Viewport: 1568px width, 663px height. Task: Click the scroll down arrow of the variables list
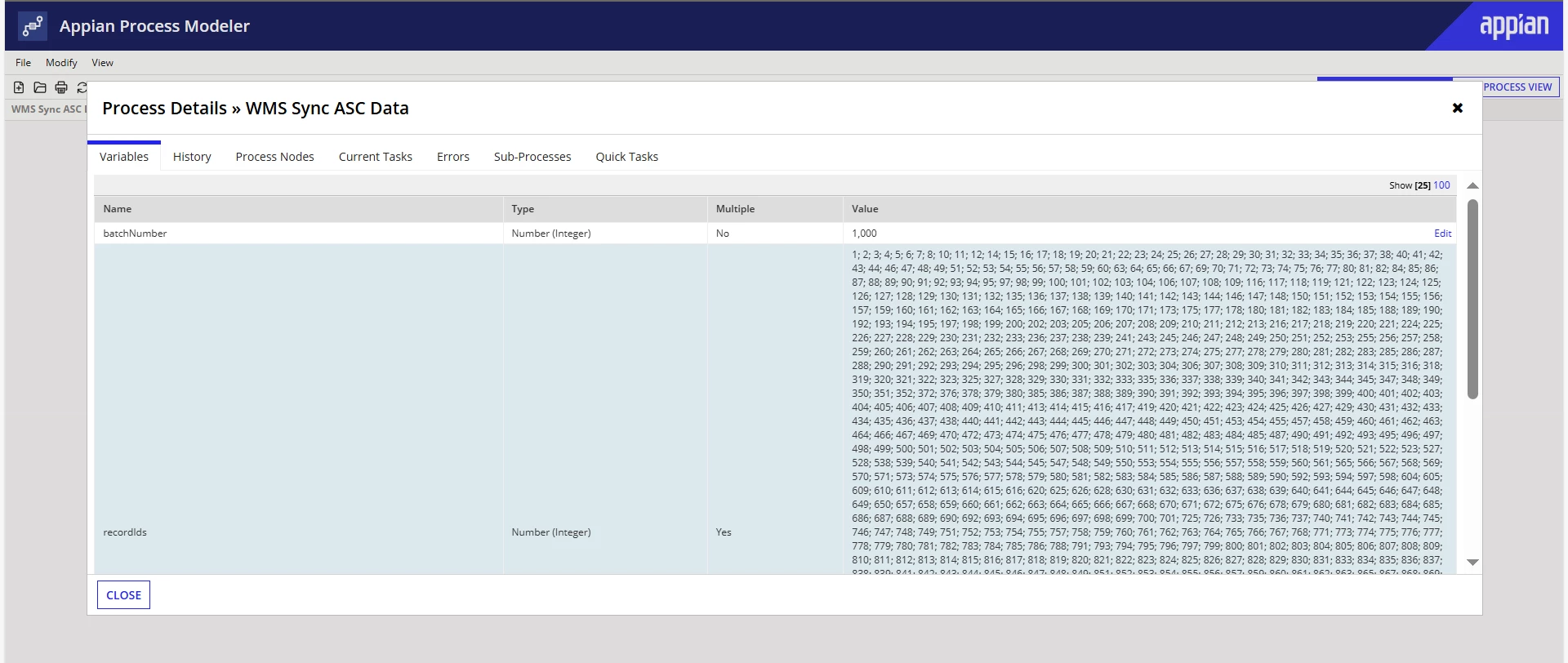(x=1472, y=563)
